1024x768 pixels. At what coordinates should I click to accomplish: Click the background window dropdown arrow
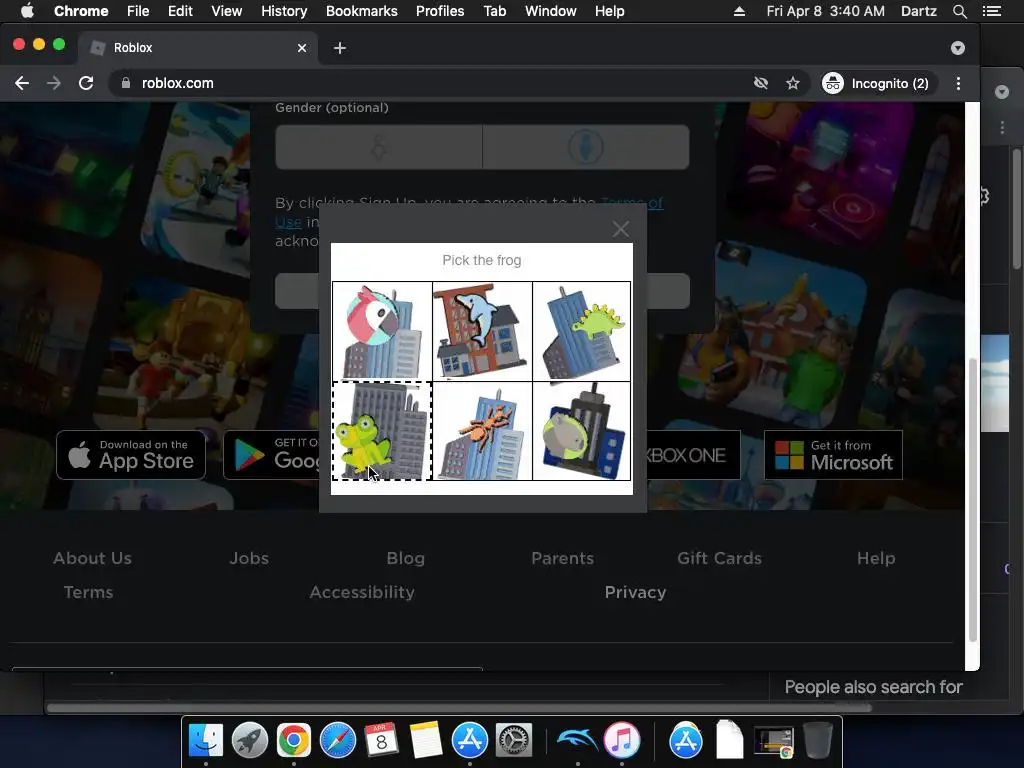1002,92
